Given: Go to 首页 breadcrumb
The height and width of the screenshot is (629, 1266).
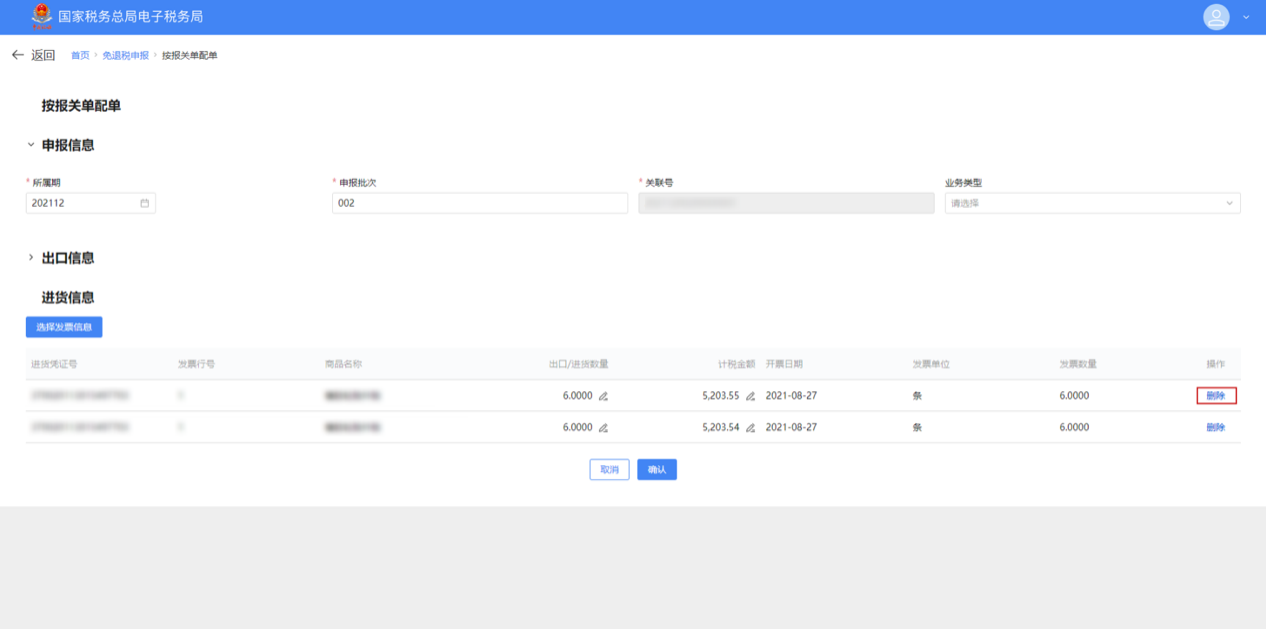Looking at the screenshot, I should [x=80, y=56].
